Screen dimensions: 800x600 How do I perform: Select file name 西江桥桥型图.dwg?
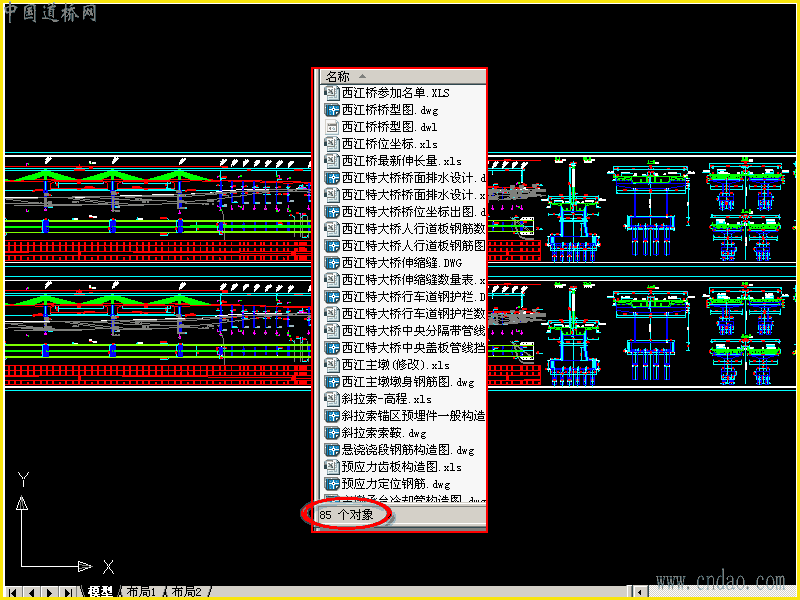click(x=390, y=110)
